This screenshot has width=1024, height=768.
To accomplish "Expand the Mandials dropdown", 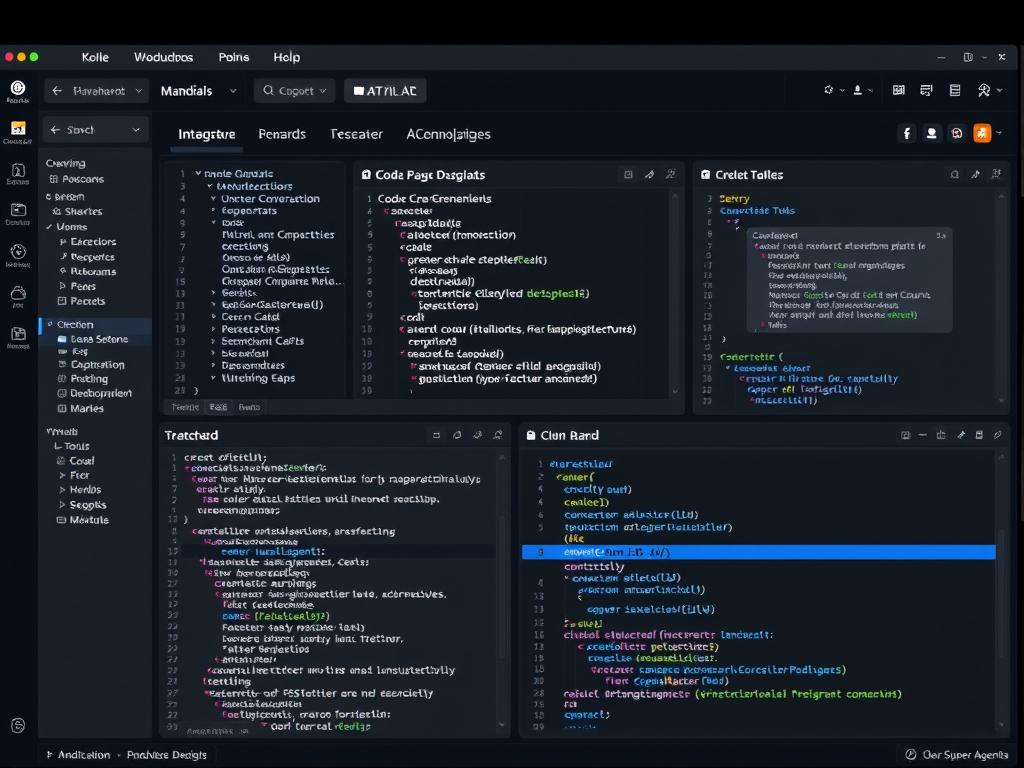I will click(x=198, y=91).
